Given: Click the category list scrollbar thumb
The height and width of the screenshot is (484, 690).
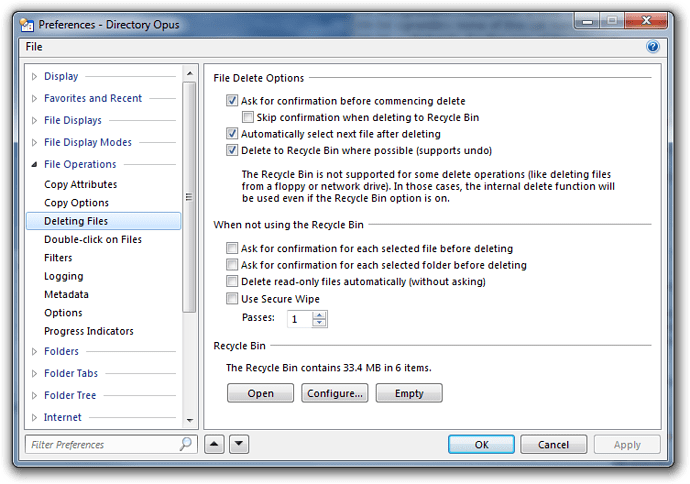Looking at the screenshot, I should [x=189, y=197].
